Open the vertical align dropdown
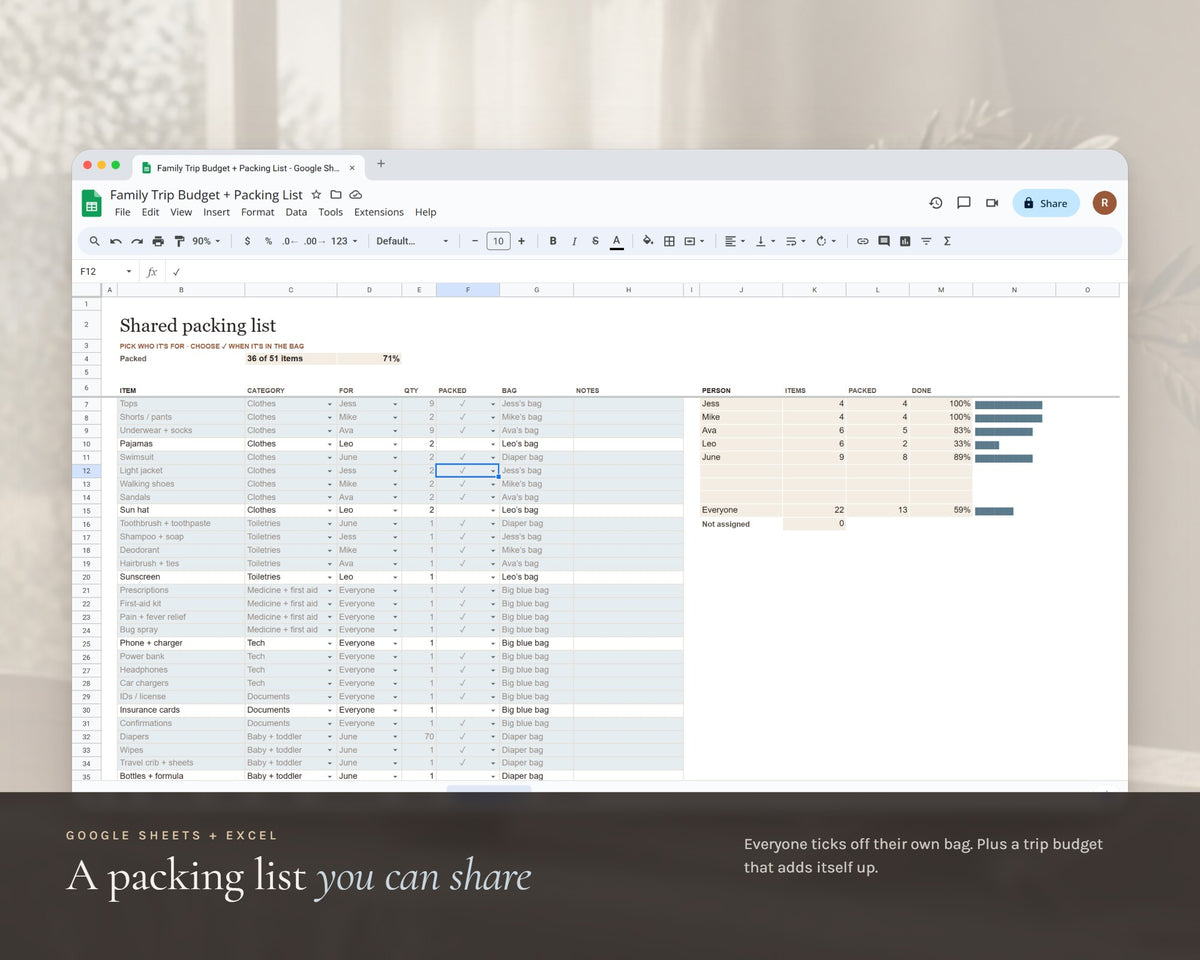Viewport: 1200px width, 960px height. point(765,241)
